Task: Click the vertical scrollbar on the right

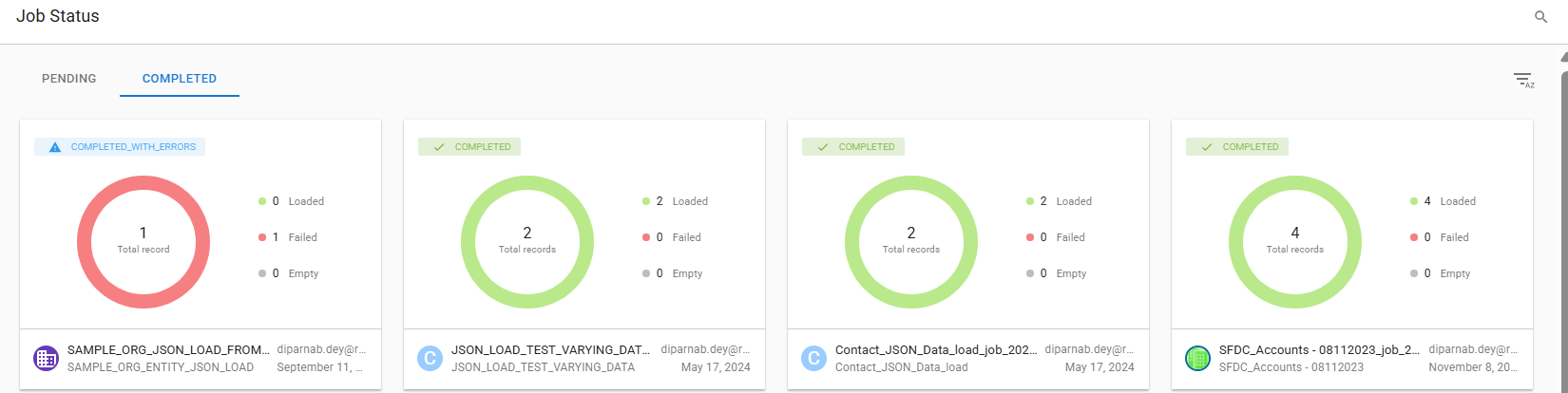Action: pyautogui.click(x=1563, y=190)
